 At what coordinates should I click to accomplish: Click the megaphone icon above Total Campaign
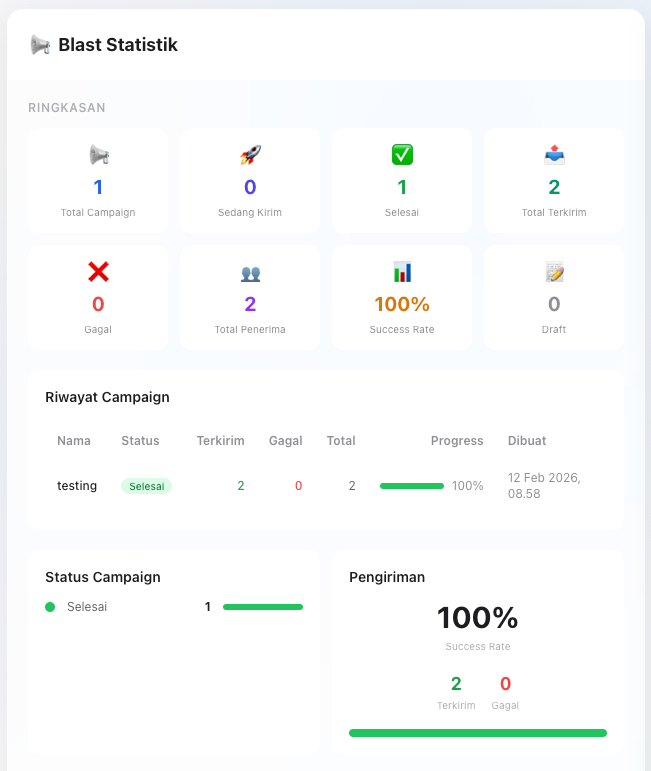pos(98,155)
